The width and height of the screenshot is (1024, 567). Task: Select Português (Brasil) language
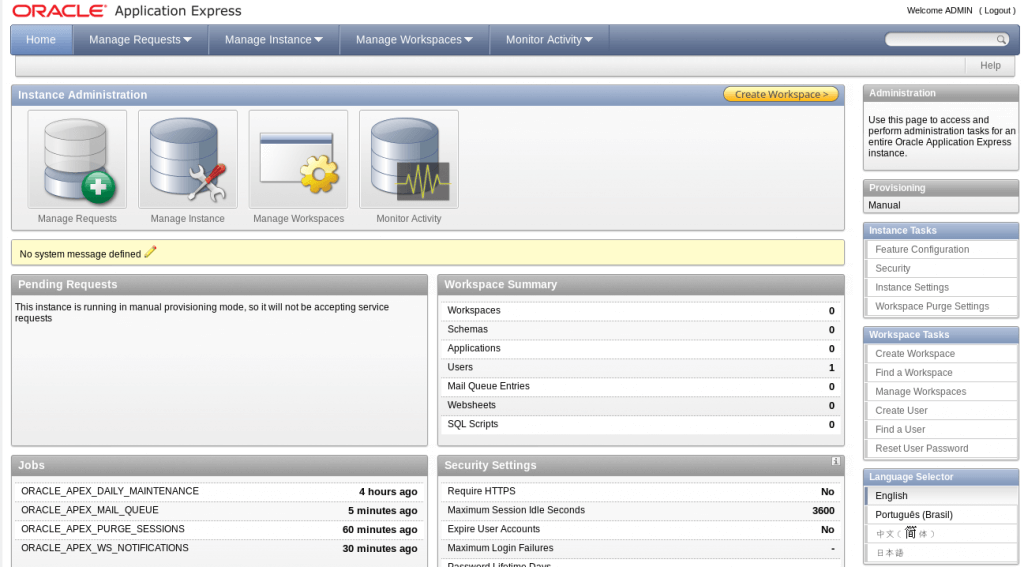(913, 515)
